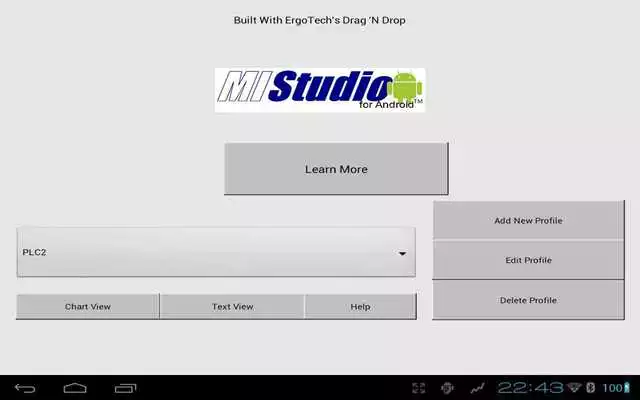Click Add New Profile button
Screen dimensions: 640x400
529,220
